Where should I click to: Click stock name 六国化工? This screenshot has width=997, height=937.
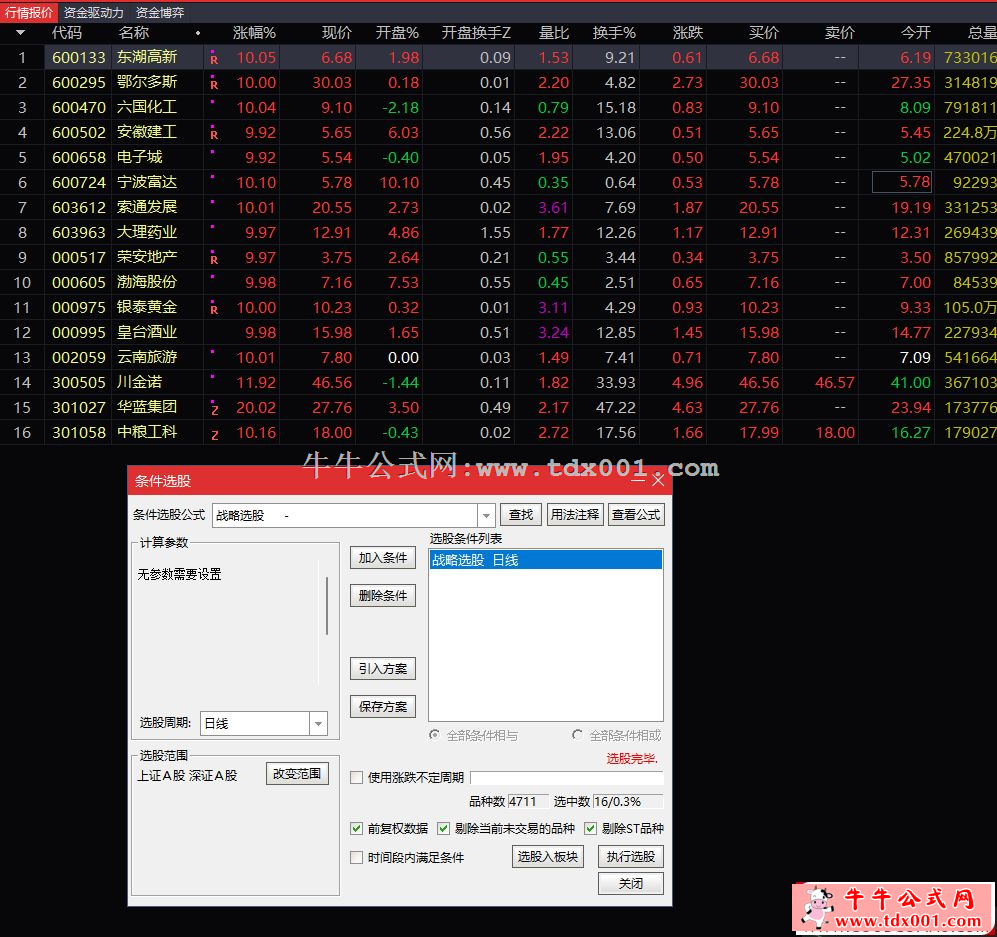click(147, 107)
